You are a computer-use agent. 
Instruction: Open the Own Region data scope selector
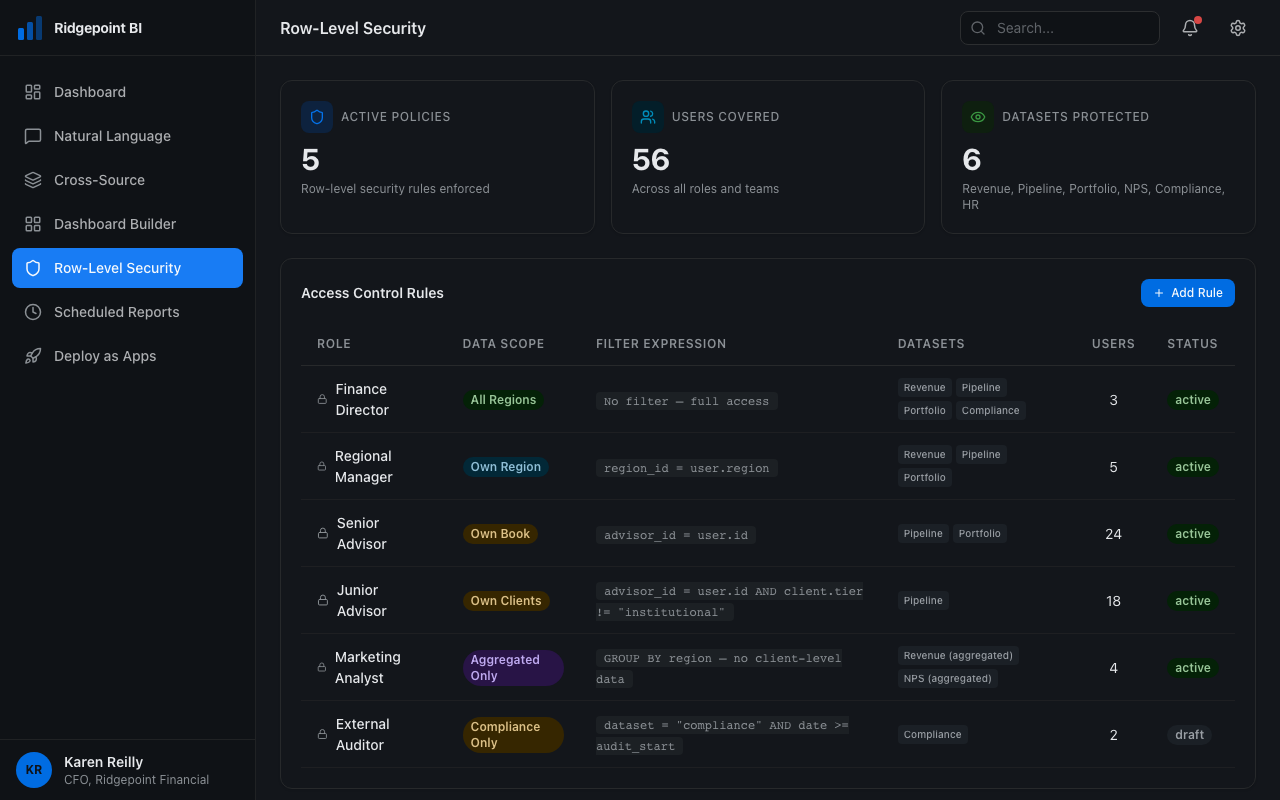pos(506,466)
